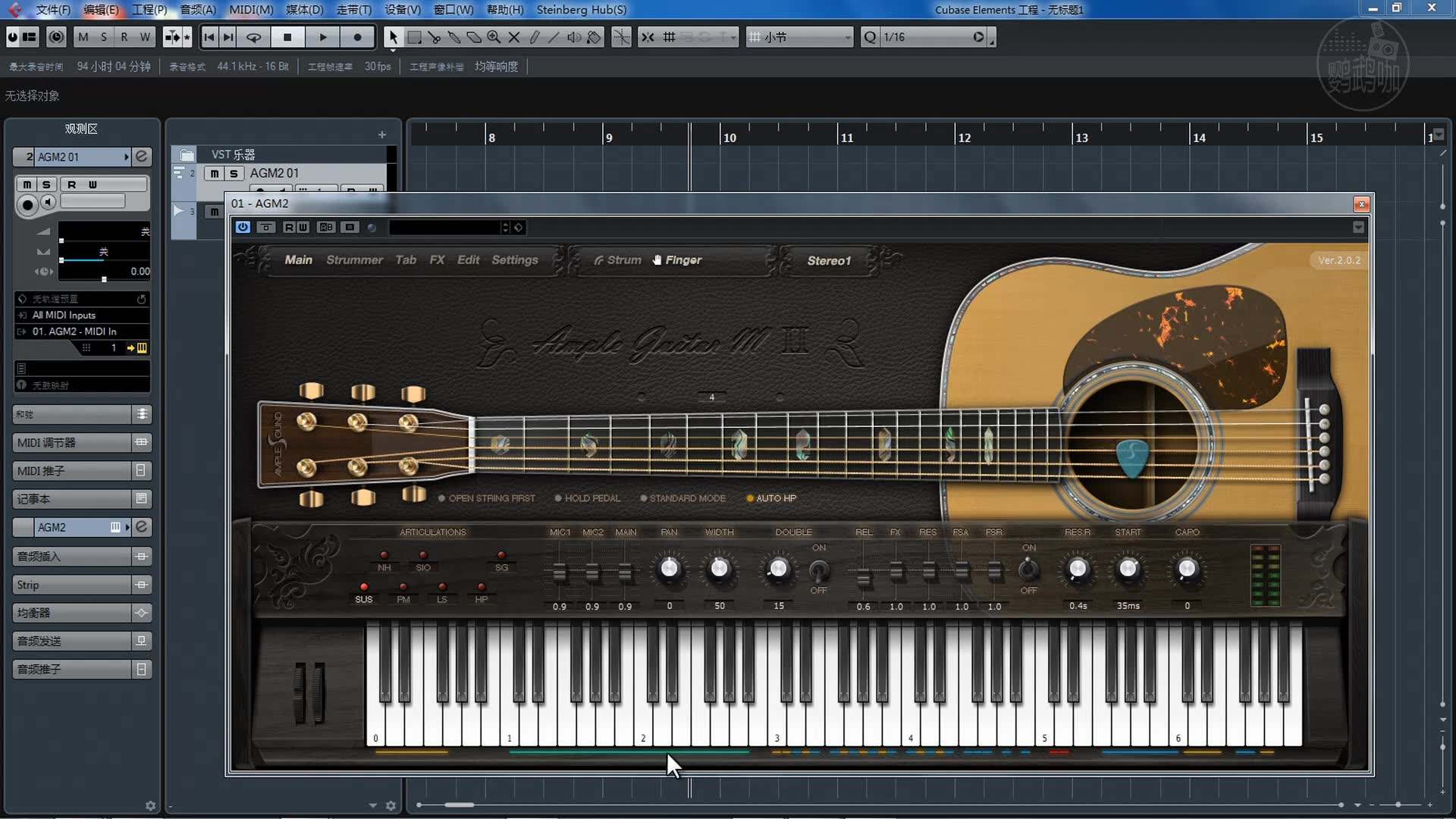This screenshot has height=819, width=1456.
Task: Expand the MIDI 调节器 inspector section
Action: (81, 443)
